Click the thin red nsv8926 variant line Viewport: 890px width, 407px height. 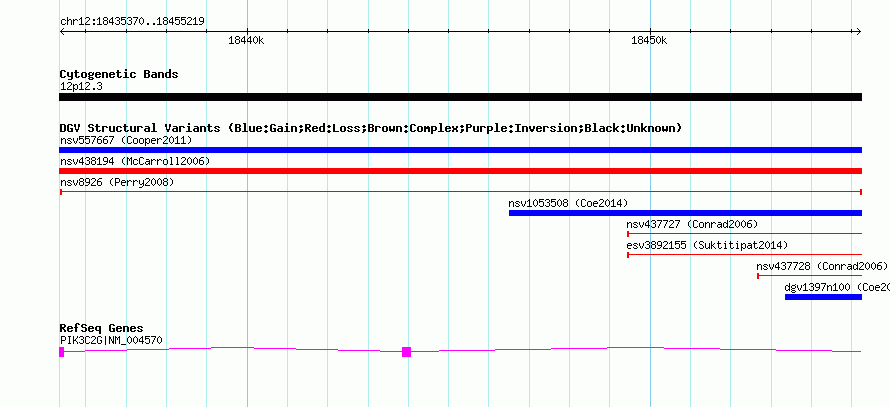pos(461,192)
